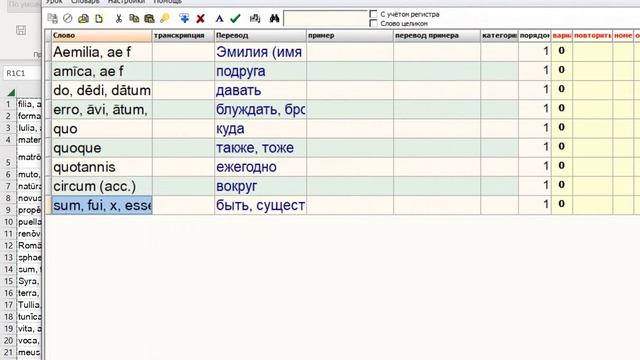Click translation cell 'ежегодно'
This screenshot has width=640, height=360.
click(260, 167)
